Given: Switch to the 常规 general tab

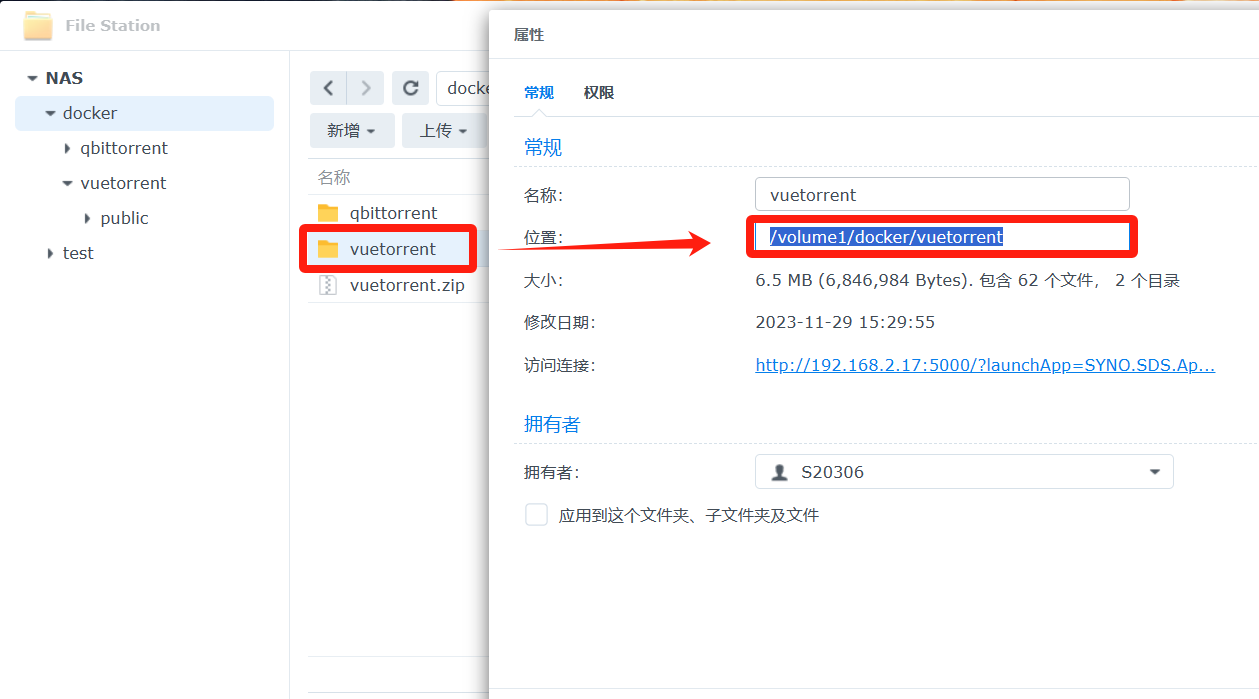Looking at the screenshot, I should [538, 92].
